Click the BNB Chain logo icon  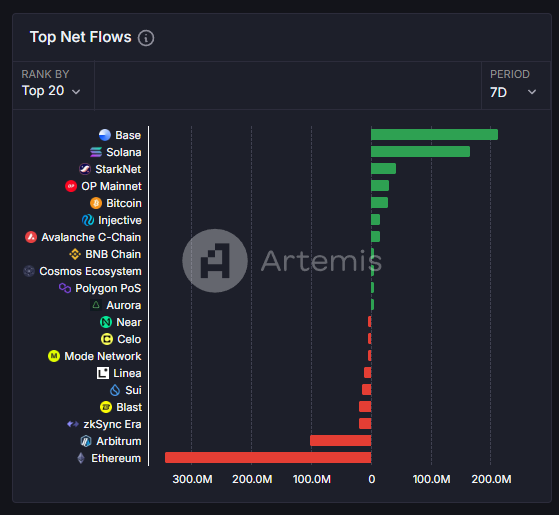(x=75, y=254)
